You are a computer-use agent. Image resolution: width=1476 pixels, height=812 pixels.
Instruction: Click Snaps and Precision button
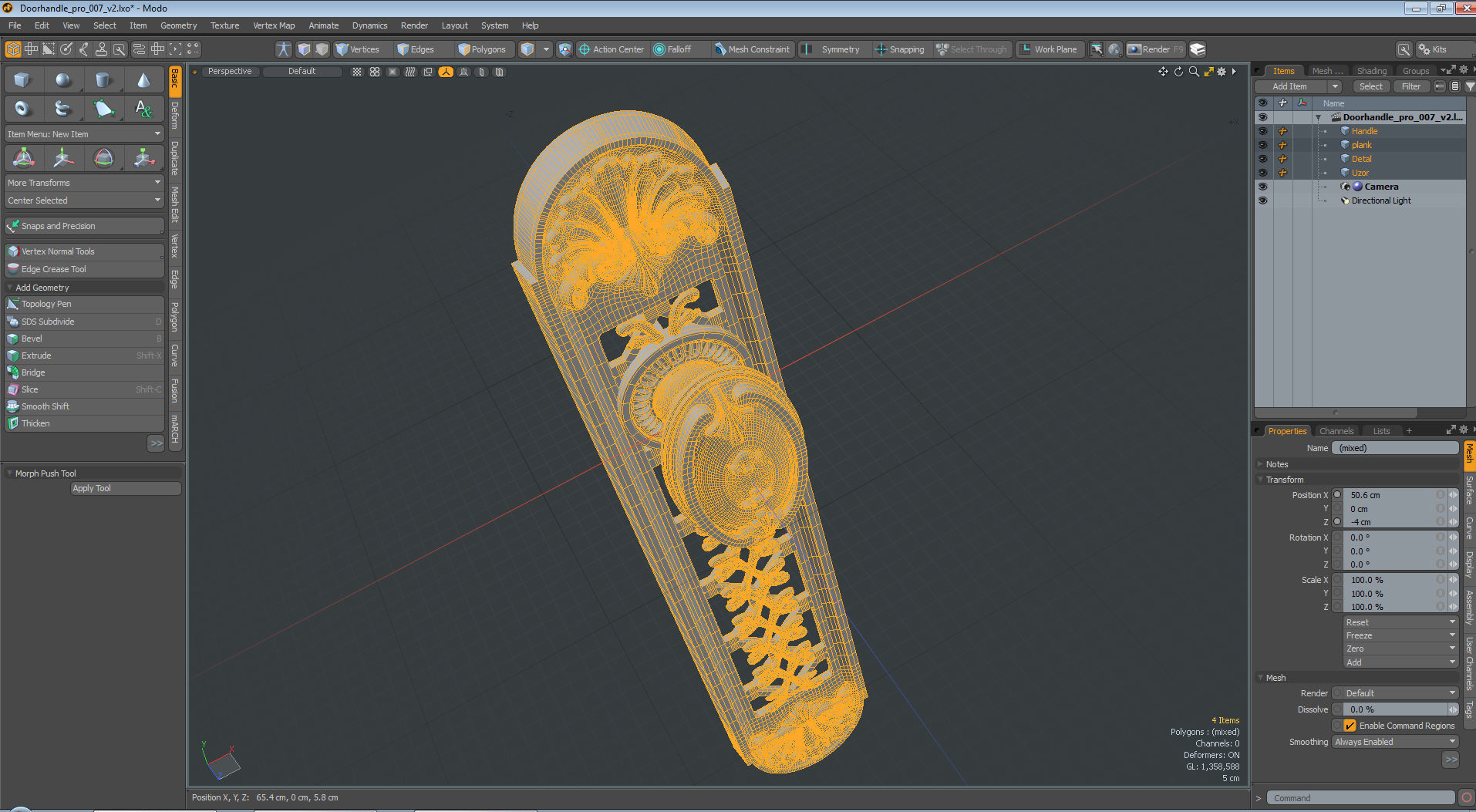coord(85,226)
